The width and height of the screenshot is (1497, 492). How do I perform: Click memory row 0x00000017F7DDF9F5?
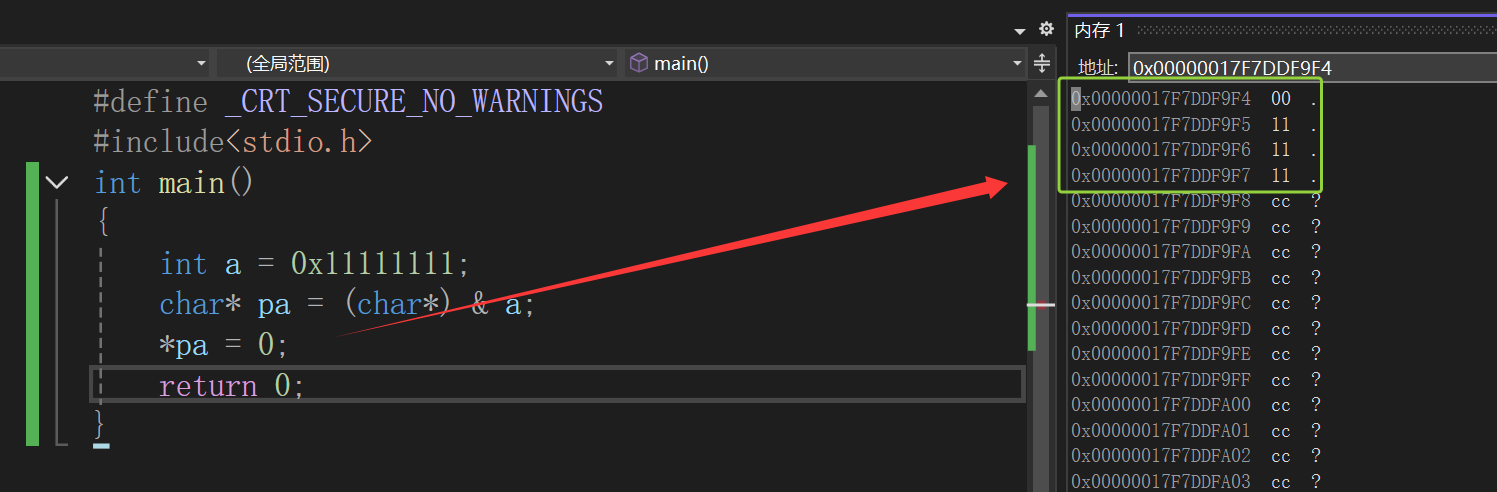pyautogui.click(x=1195, y=125)
